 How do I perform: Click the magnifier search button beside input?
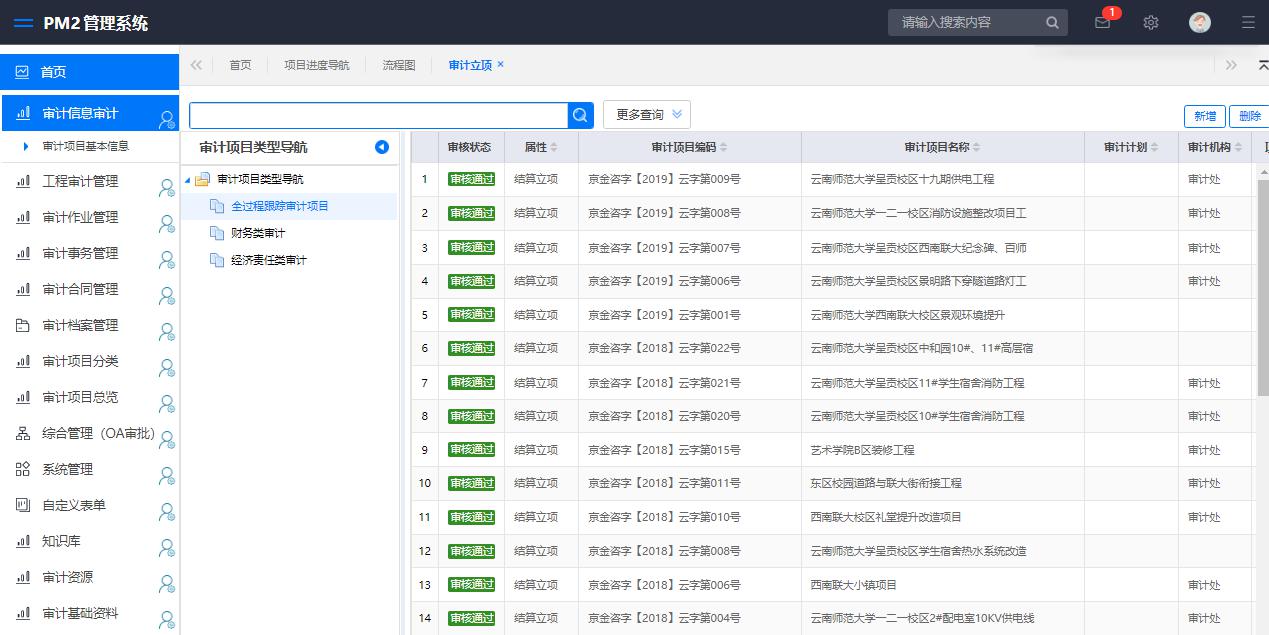tap(581, 115)
